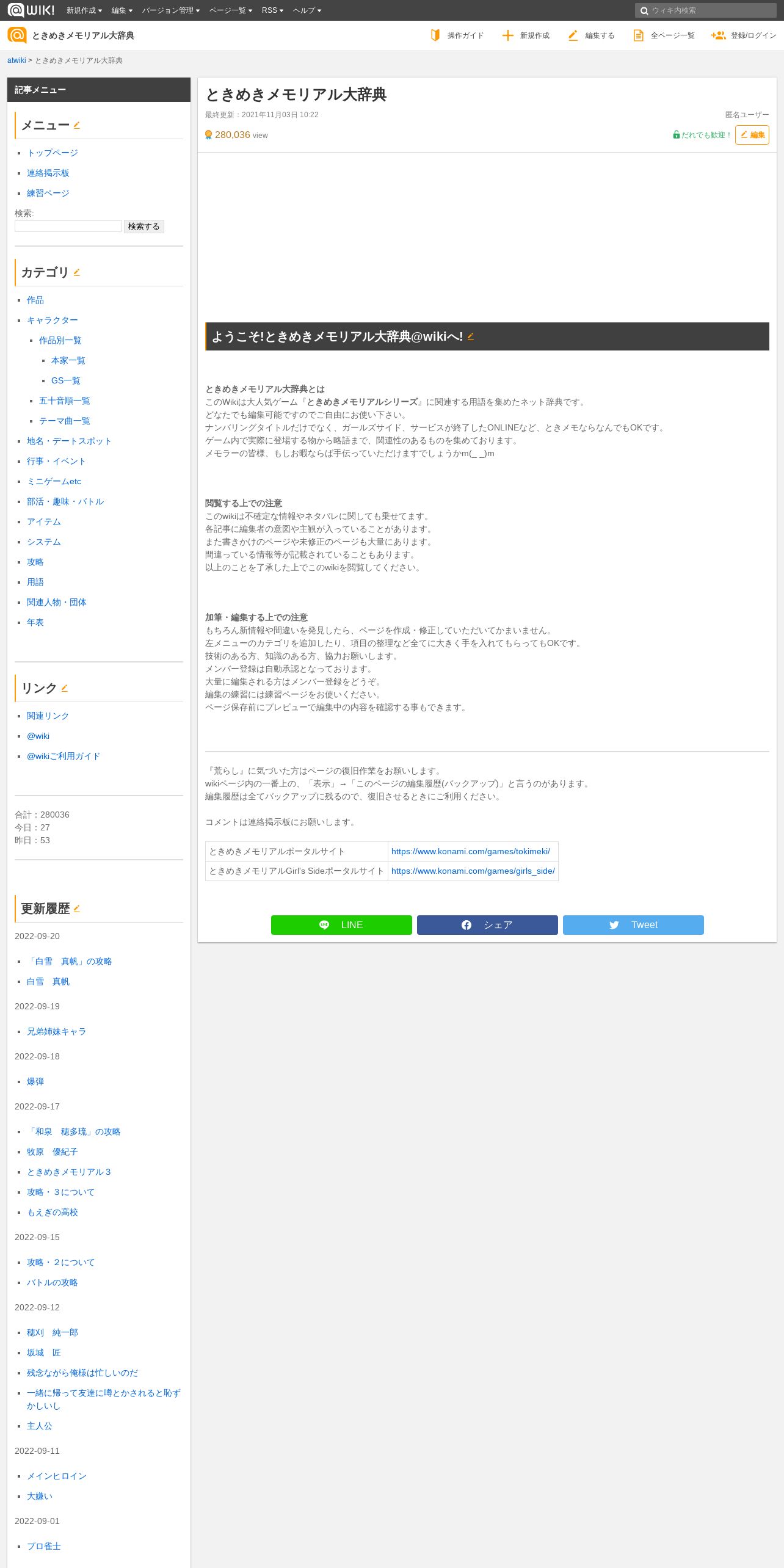Open @wikiご利用ガイド link
Screen dimensions: 784x1568
click(x=64, y=756)
